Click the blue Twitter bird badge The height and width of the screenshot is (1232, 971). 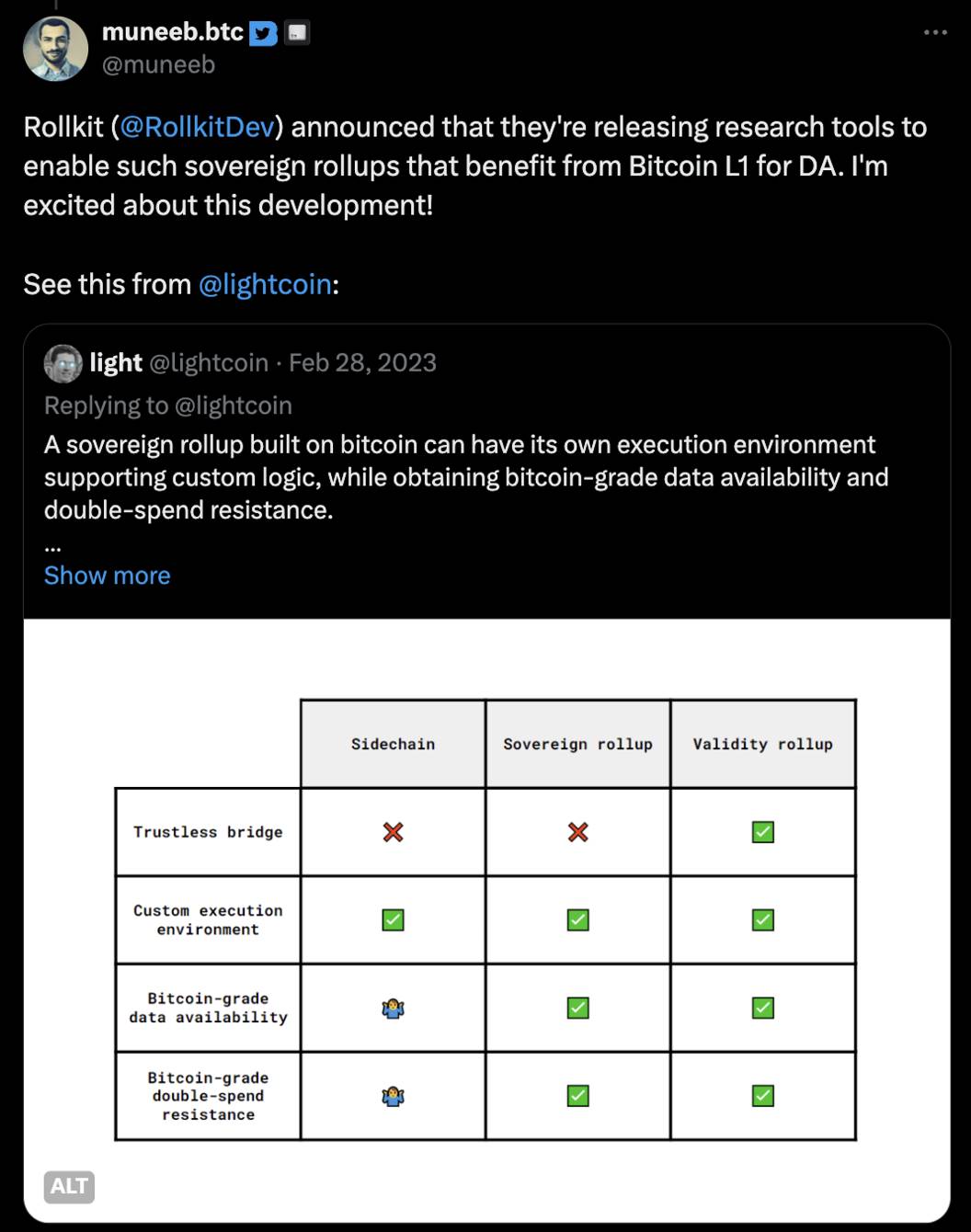pyautogui.click(x=264, y=34)
